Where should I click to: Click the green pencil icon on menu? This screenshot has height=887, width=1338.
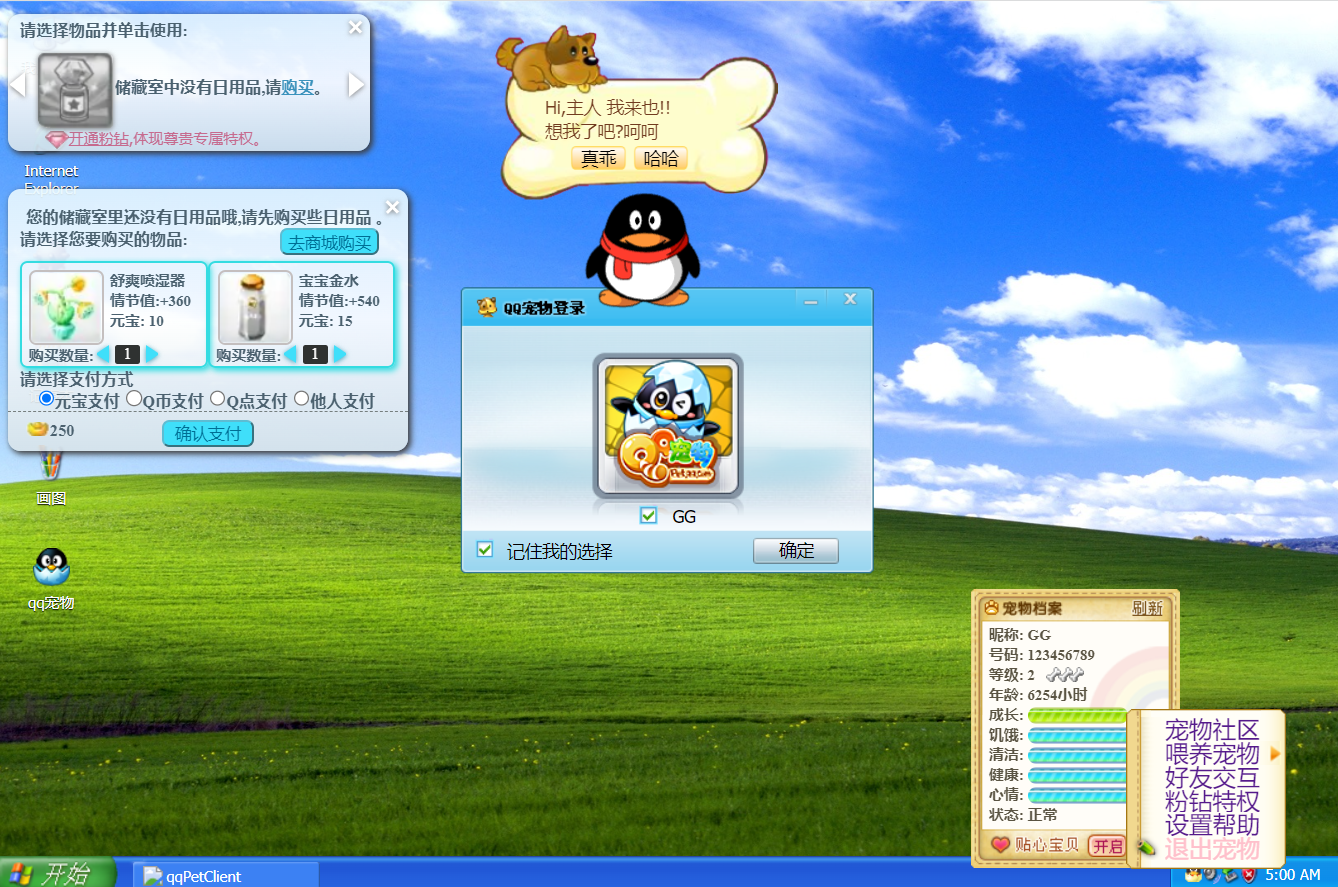click(1146, 848)
